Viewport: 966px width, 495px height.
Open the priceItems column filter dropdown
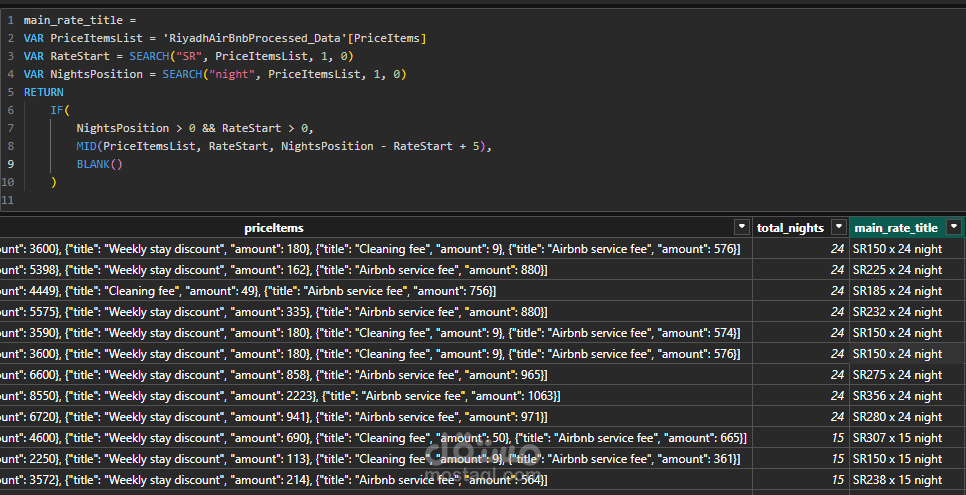pyautogui.click(x=741, y=227)
